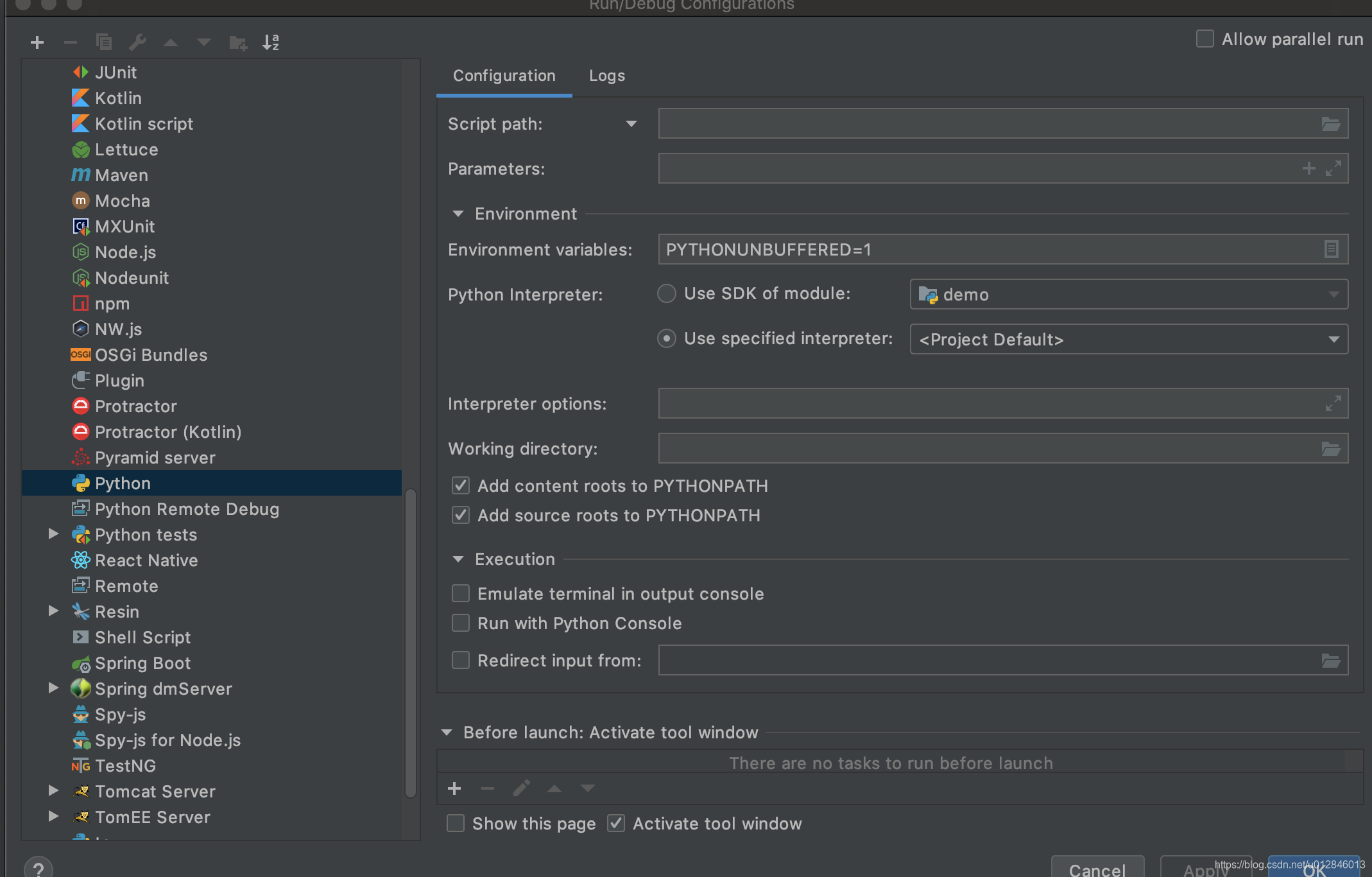Screen dimensions: 1372x877
Task: Move before launch task up arrow
Action: pyautogui.click(x=554, y=788)
